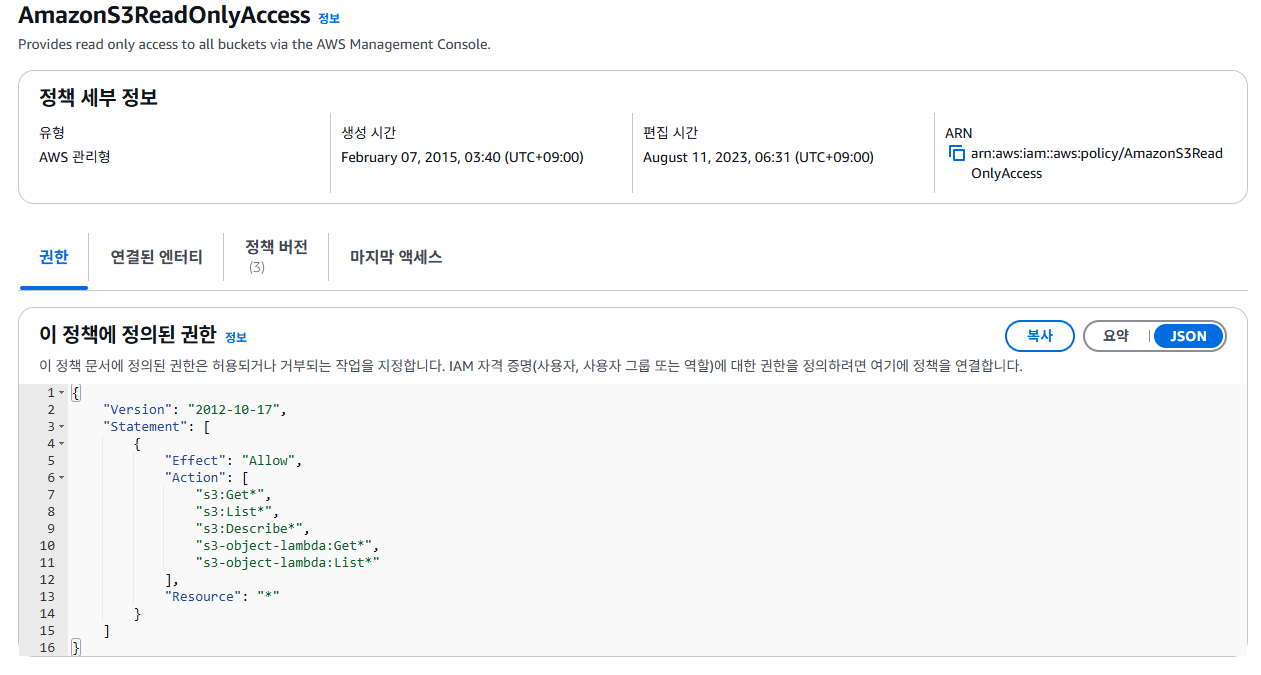Click the 복사 button
The height and width of the screenshot is (675, 1261).
1040,336
